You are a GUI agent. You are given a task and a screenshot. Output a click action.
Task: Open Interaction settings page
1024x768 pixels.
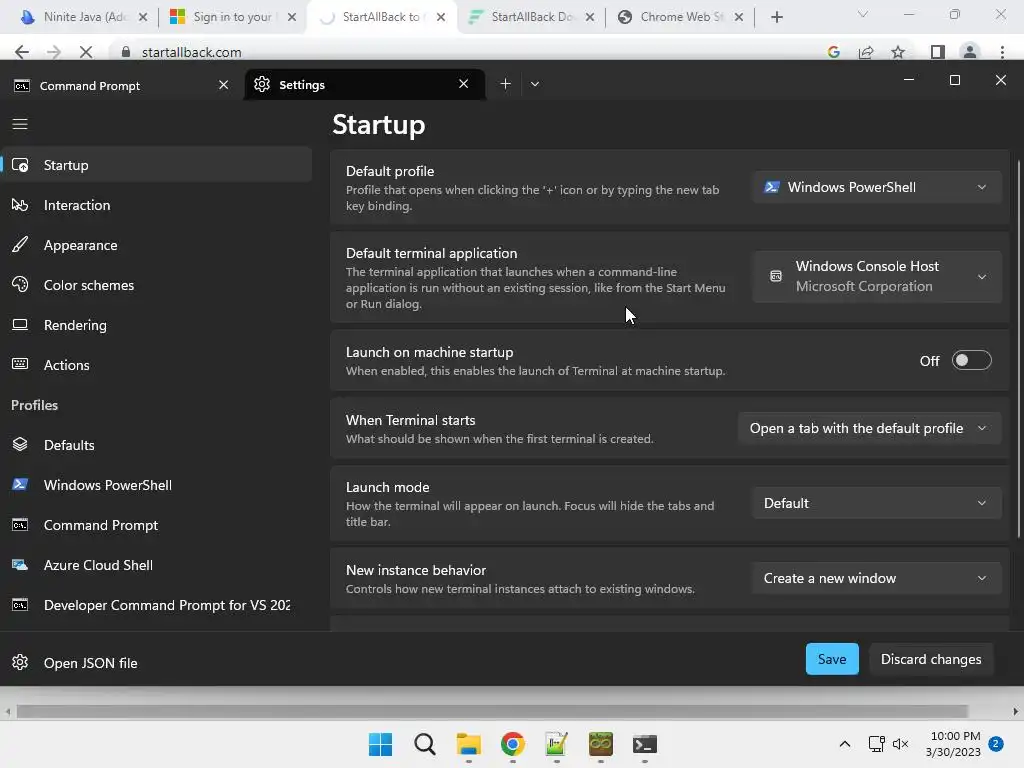[x=157, y=205]
